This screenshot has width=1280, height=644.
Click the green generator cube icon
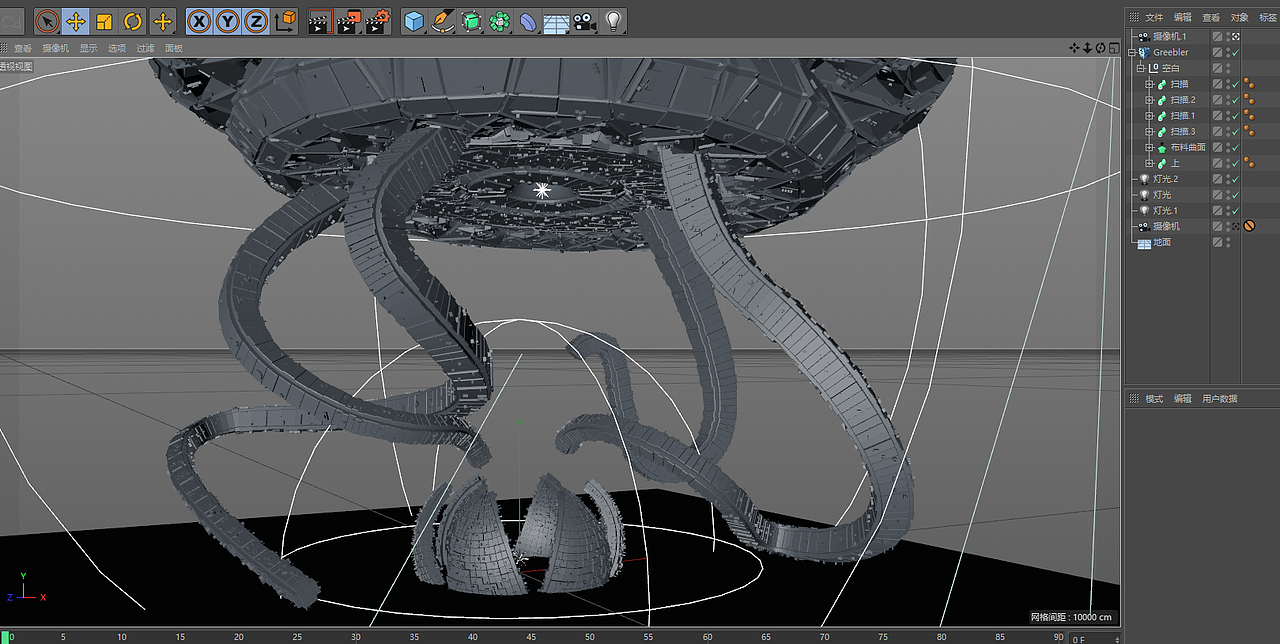[471, 21]
